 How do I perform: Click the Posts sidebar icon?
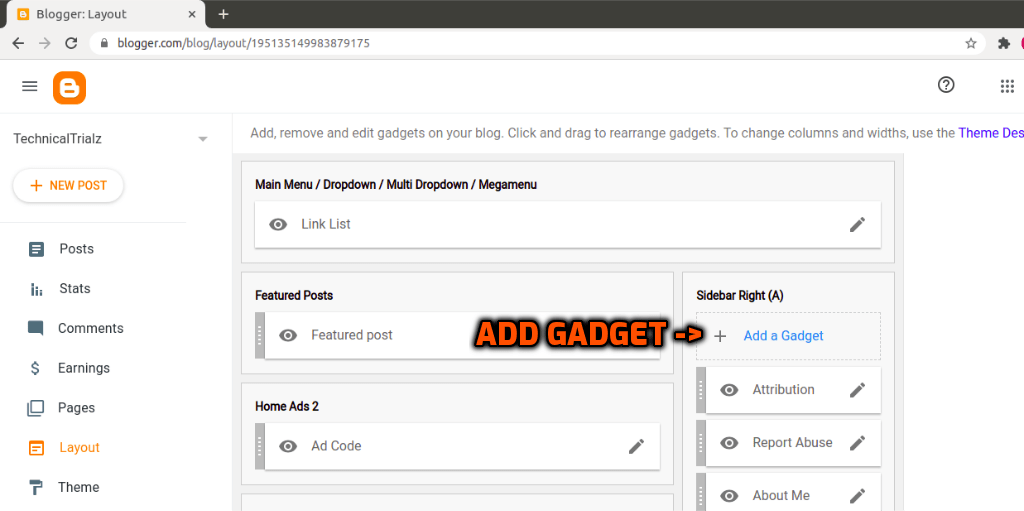click(x=37, y=250)
